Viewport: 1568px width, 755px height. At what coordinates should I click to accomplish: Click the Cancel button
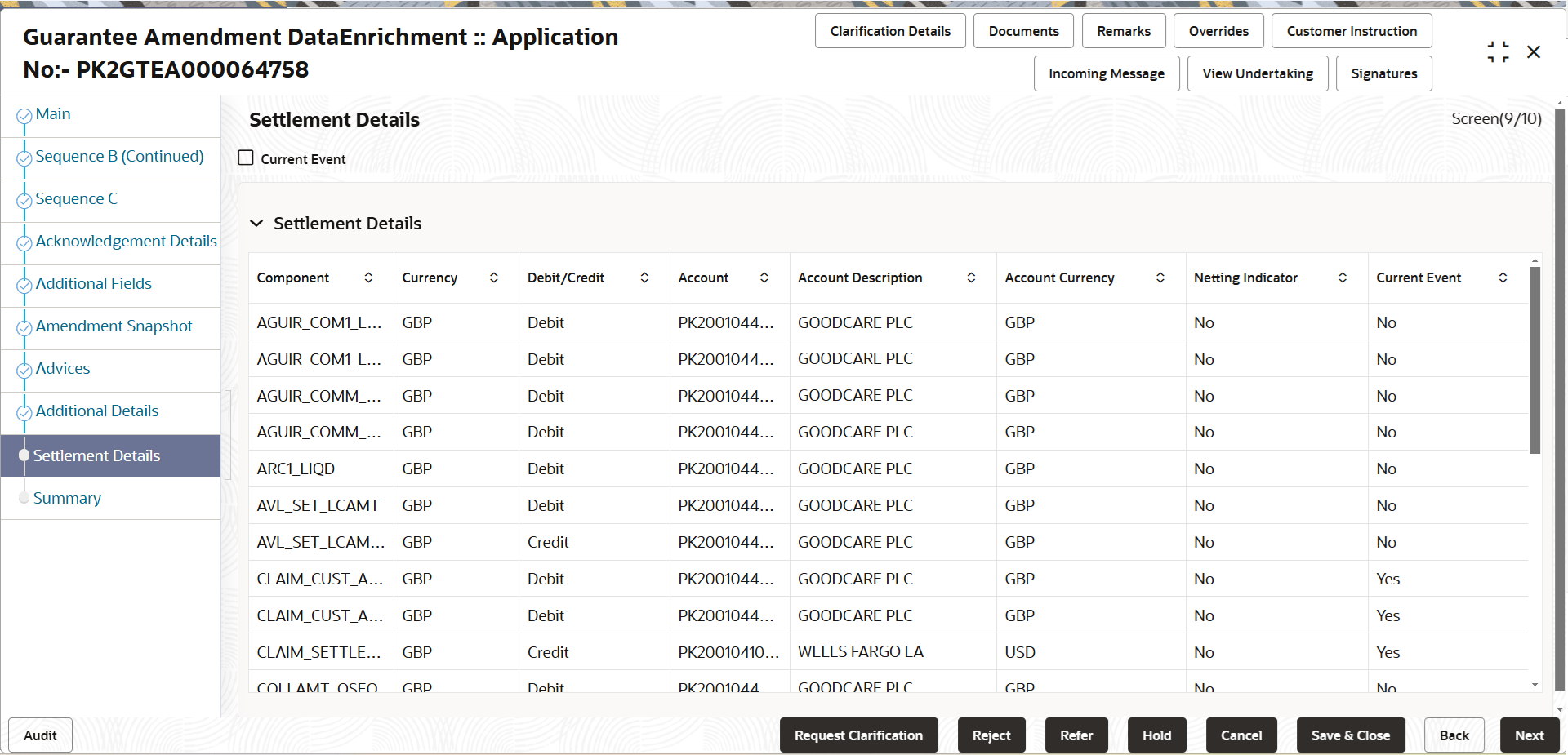pos(1241,735)
